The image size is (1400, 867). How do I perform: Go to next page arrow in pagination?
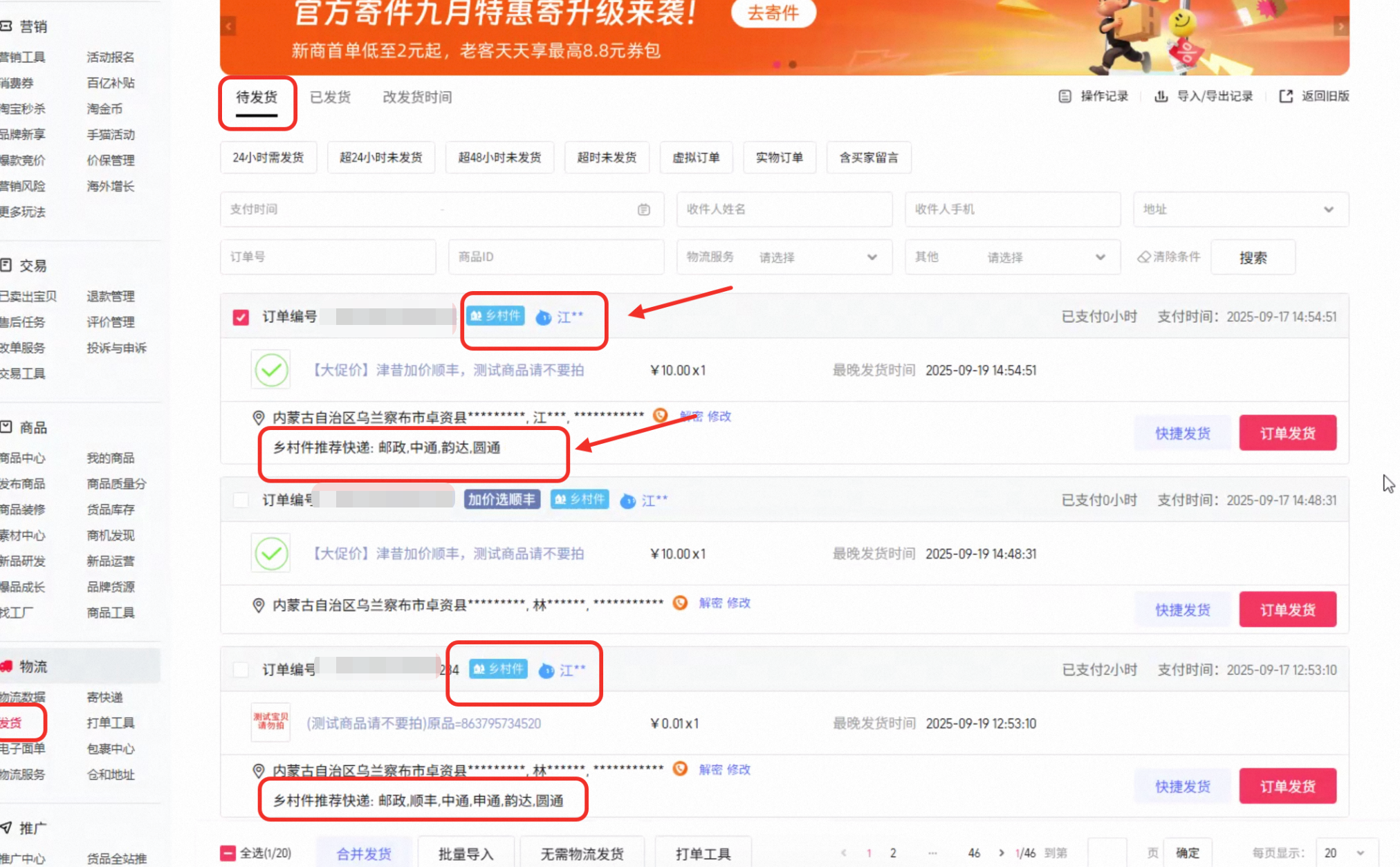point(1001,852)
